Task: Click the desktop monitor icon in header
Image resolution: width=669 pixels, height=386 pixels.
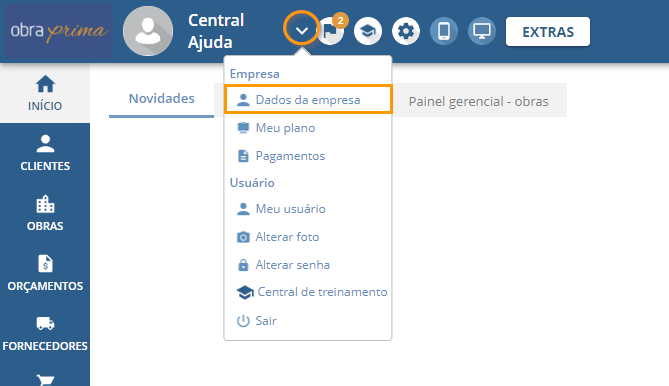Action: 482,31
